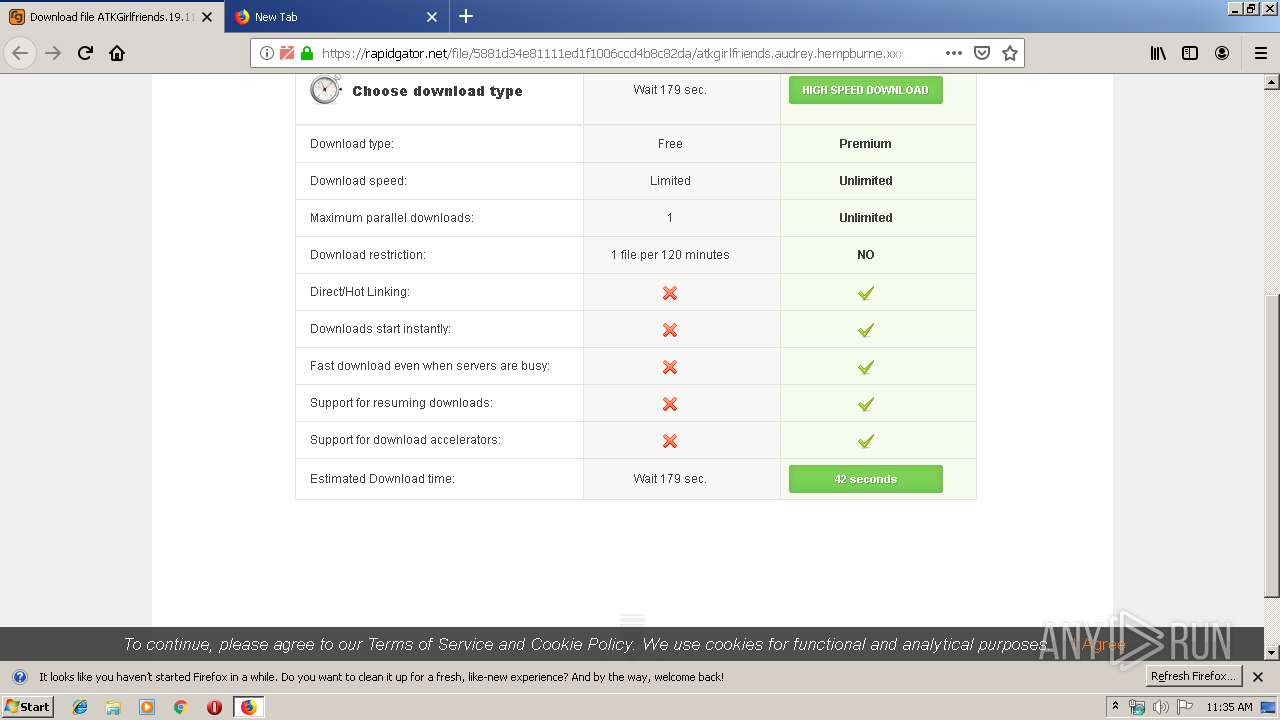Click the red X for Direct/Hot Linking
The height and width of the screenshot is (720, 1280).
tap(670, 293)
